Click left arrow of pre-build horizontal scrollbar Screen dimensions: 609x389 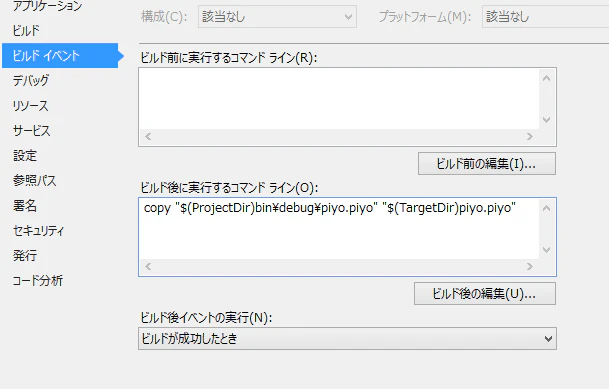[148, 137]
